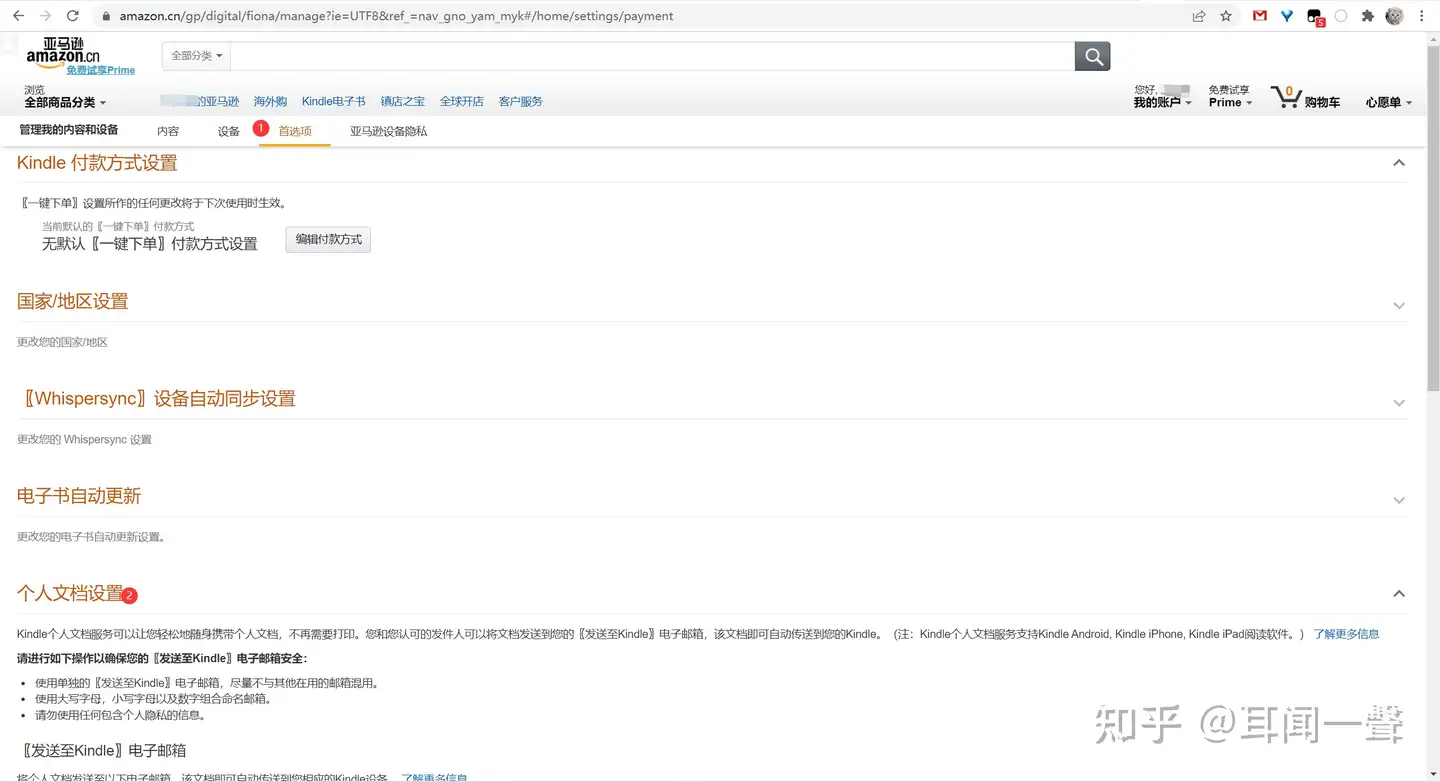Click the page vertical scrollbar thumb
This screenshot has height=782, width=1440.
click(x=1433, y=217)
